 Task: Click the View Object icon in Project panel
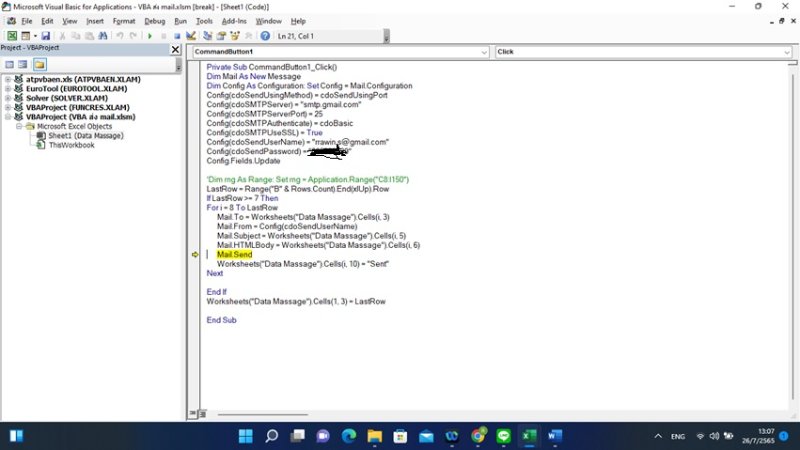(23, 64)
